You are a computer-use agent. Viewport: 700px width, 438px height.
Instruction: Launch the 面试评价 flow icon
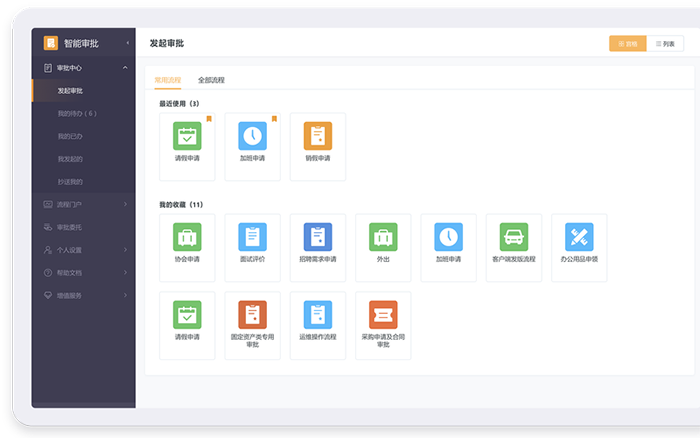pos(252,237)
